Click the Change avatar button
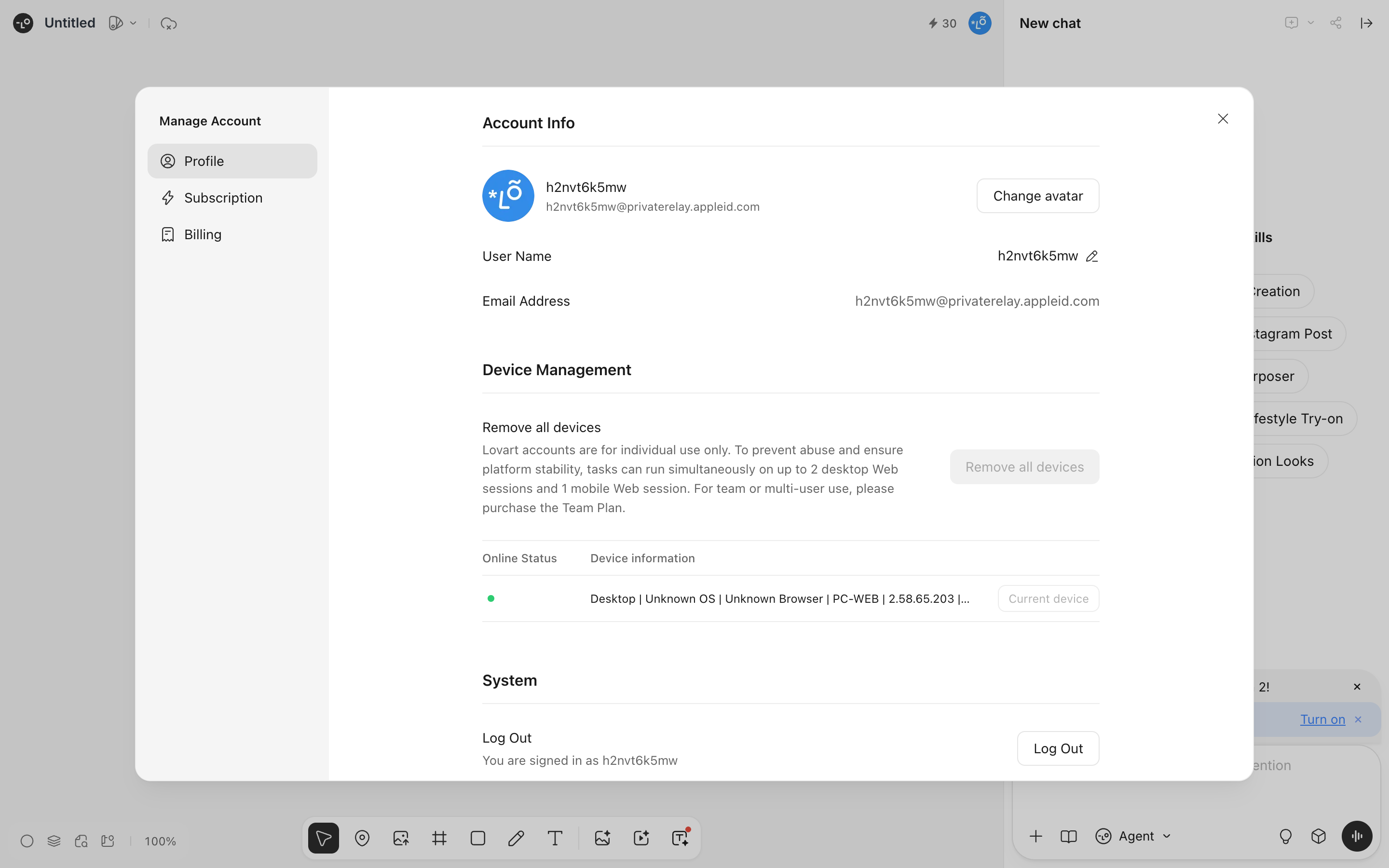The image size is (1389, 868). pyautogui.click(x=1038, y=196)
